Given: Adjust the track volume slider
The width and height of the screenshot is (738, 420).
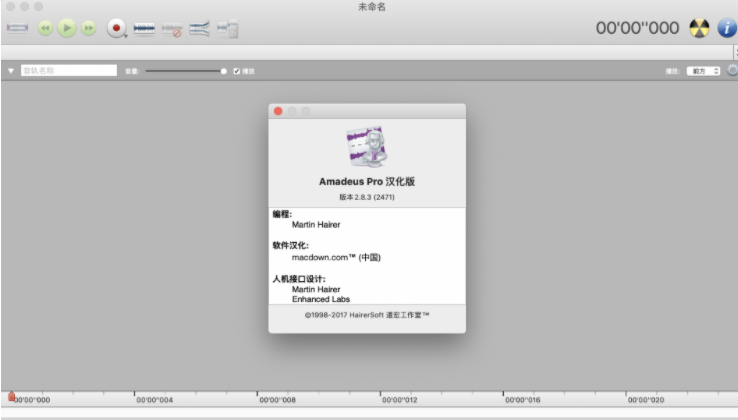Looking at the screenshot, I should (186, 71).
